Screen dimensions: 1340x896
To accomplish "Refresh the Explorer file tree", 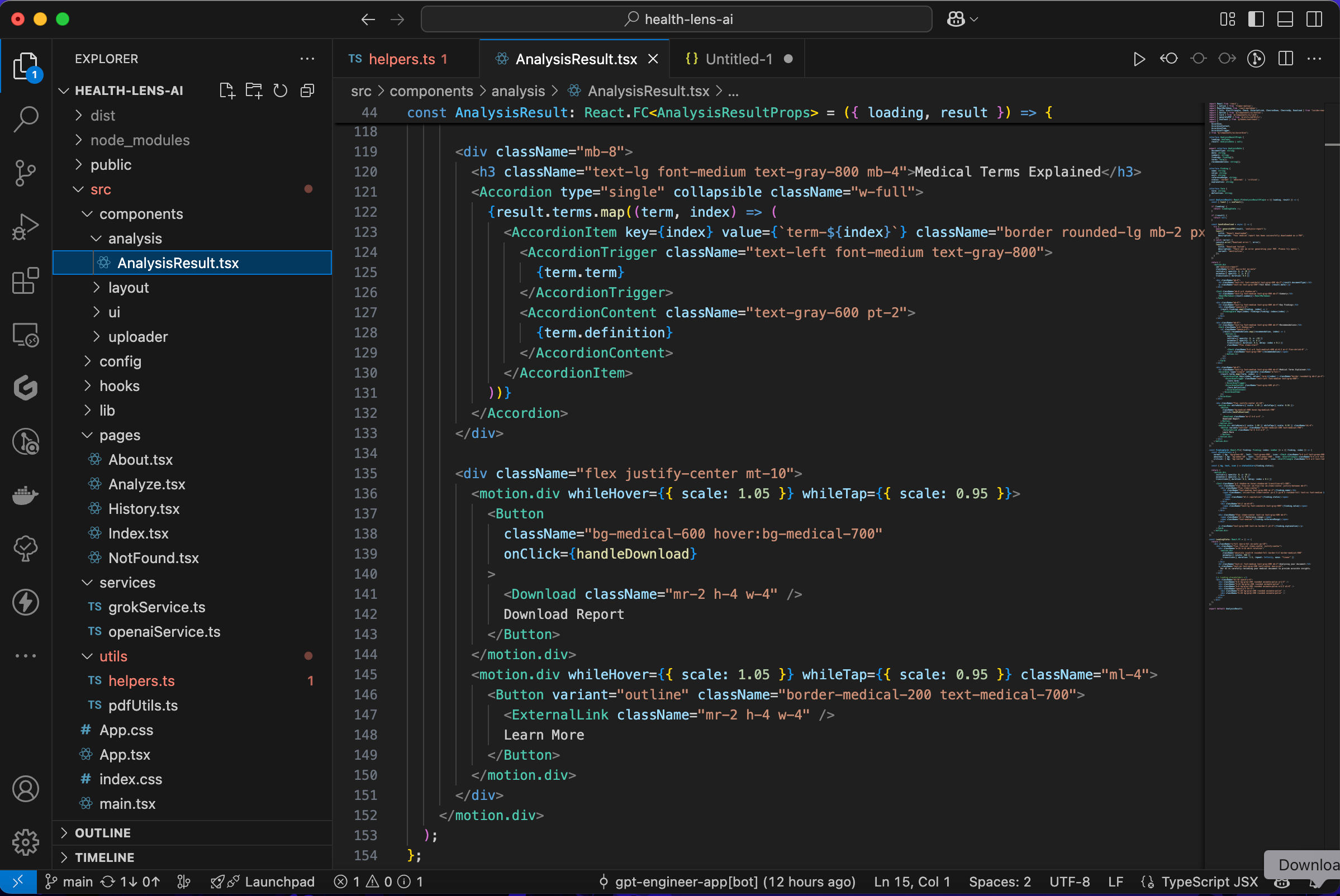I will coord(280,90).
